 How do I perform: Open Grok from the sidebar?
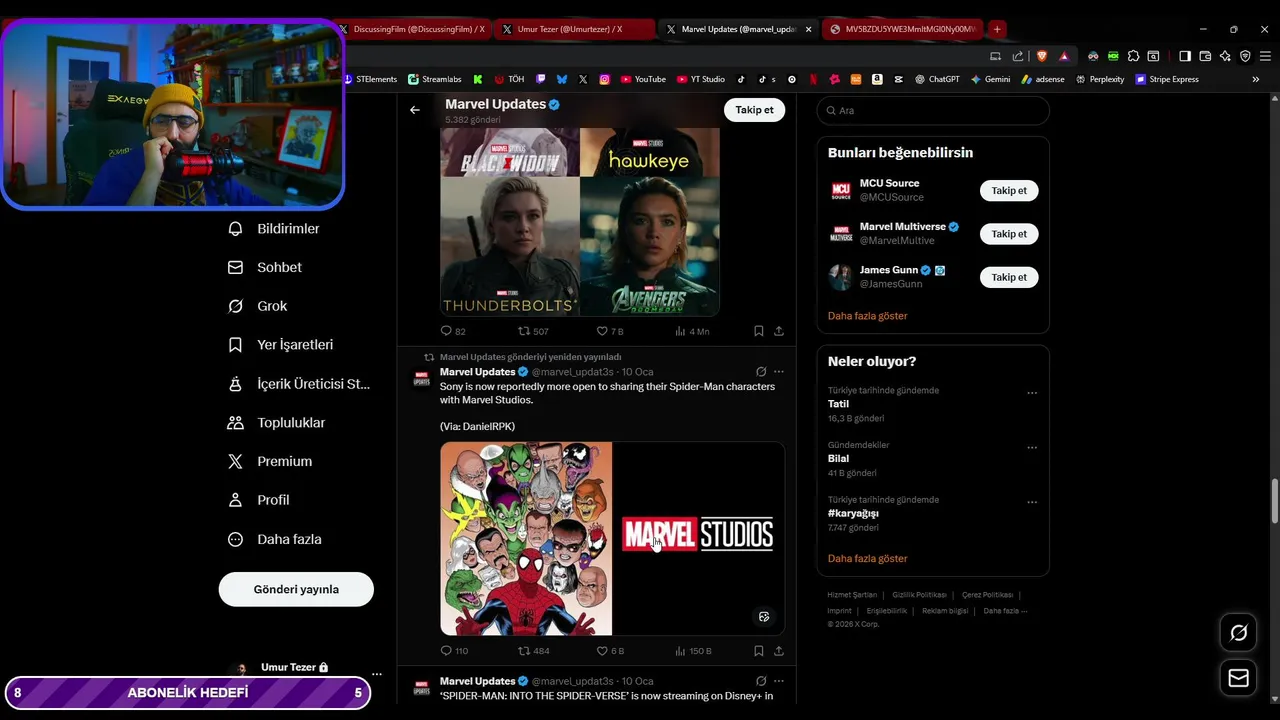coord(258,306)
